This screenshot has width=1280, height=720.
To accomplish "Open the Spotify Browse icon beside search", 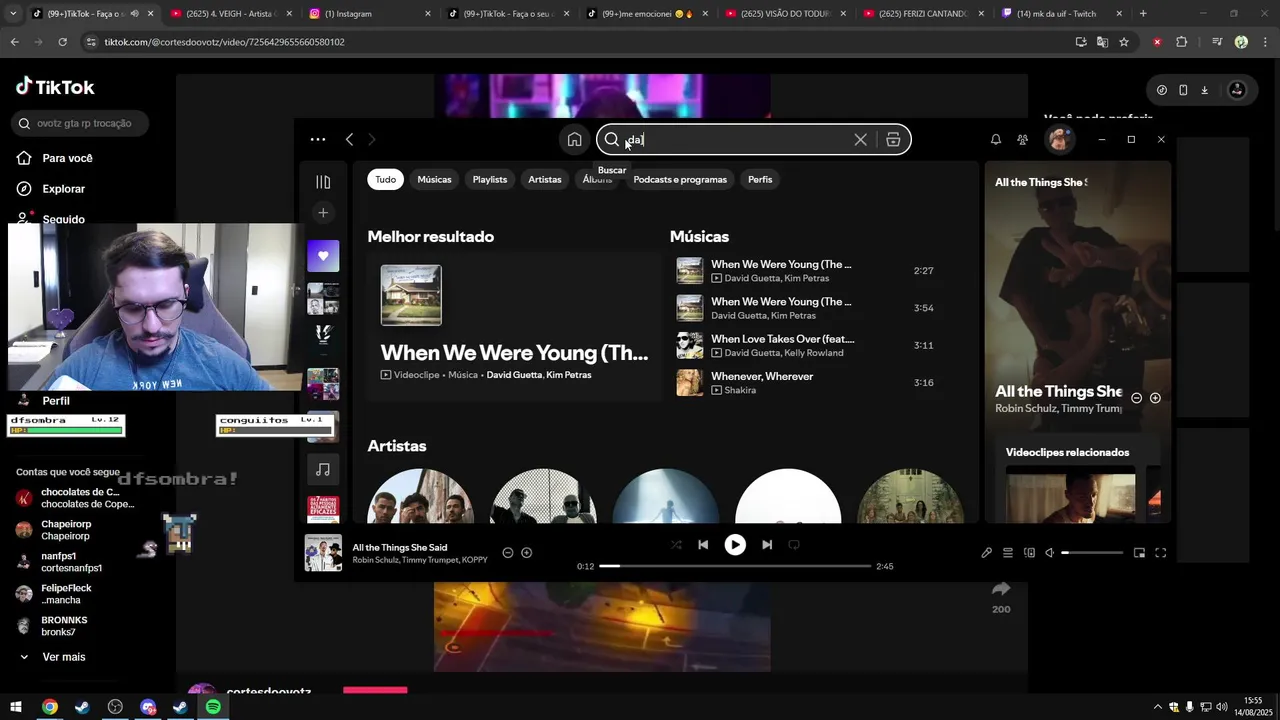I will tap(893, 140).
